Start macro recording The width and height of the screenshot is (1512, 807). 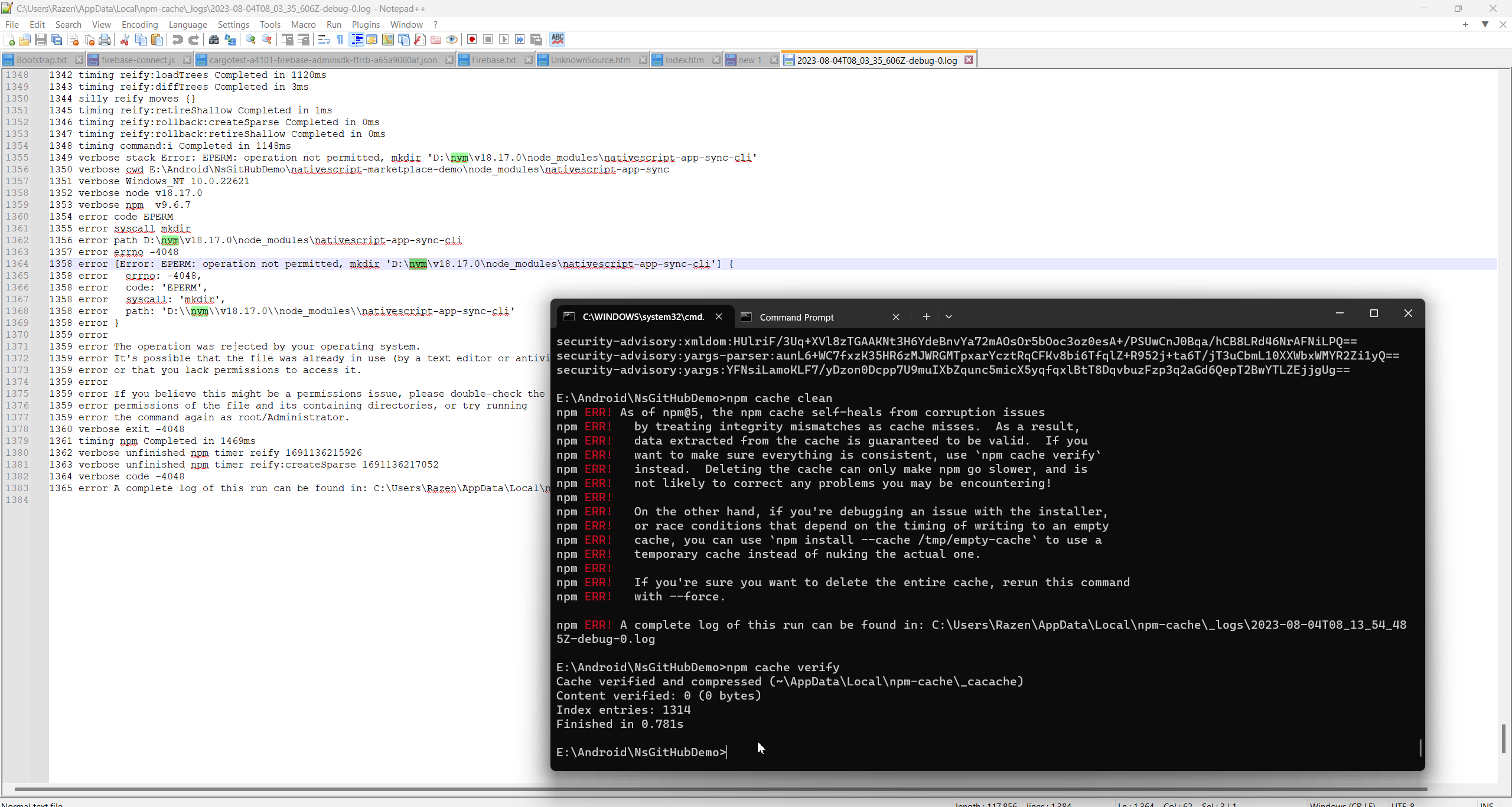point(471,40)
